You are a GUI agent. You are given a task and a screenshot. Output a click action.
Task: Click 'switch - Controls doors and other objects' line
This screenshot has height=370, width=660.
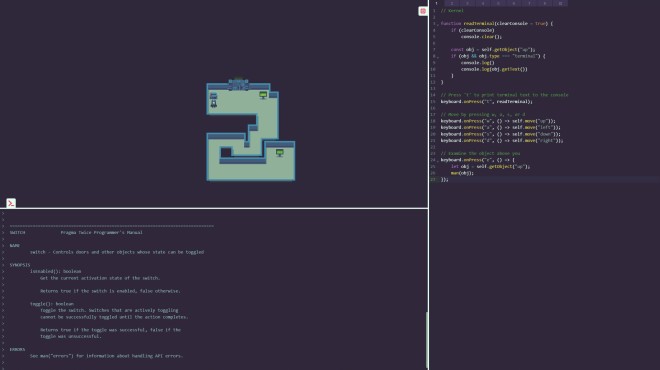(x=117, y=252)
